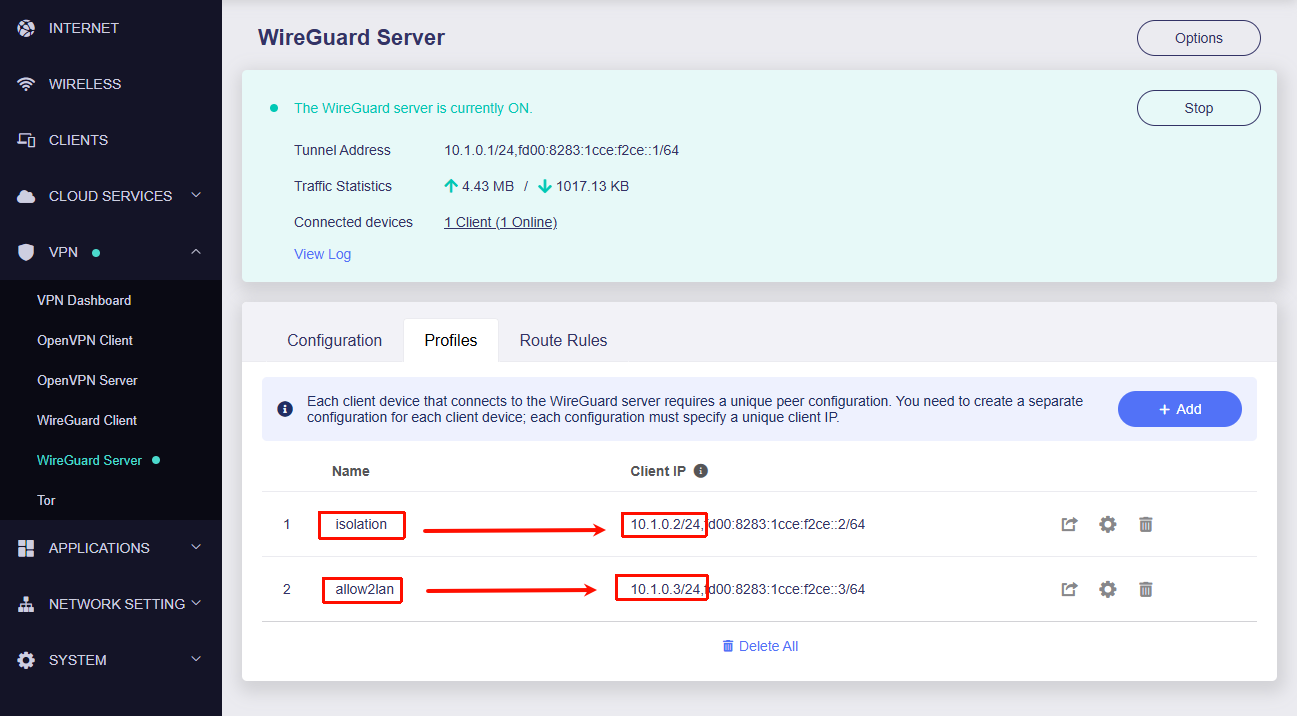Open settings gear for allow2lan profile

coord(1107,589)
